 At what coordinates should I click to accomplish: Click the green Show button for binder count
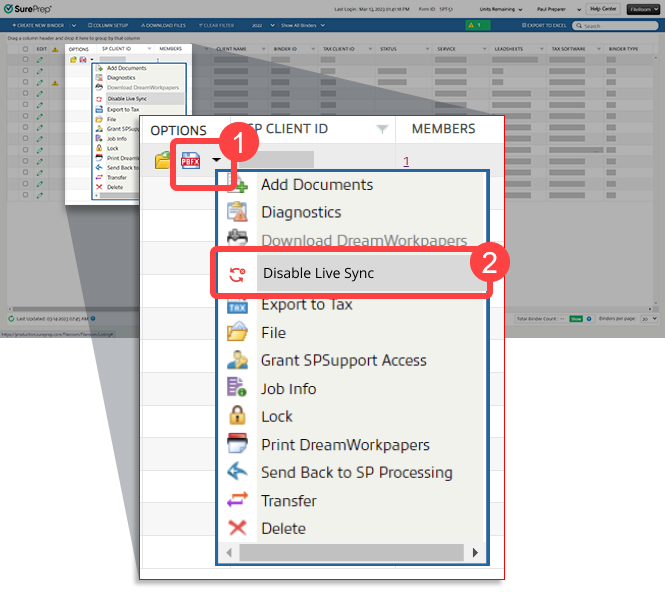tap(576, 319)
